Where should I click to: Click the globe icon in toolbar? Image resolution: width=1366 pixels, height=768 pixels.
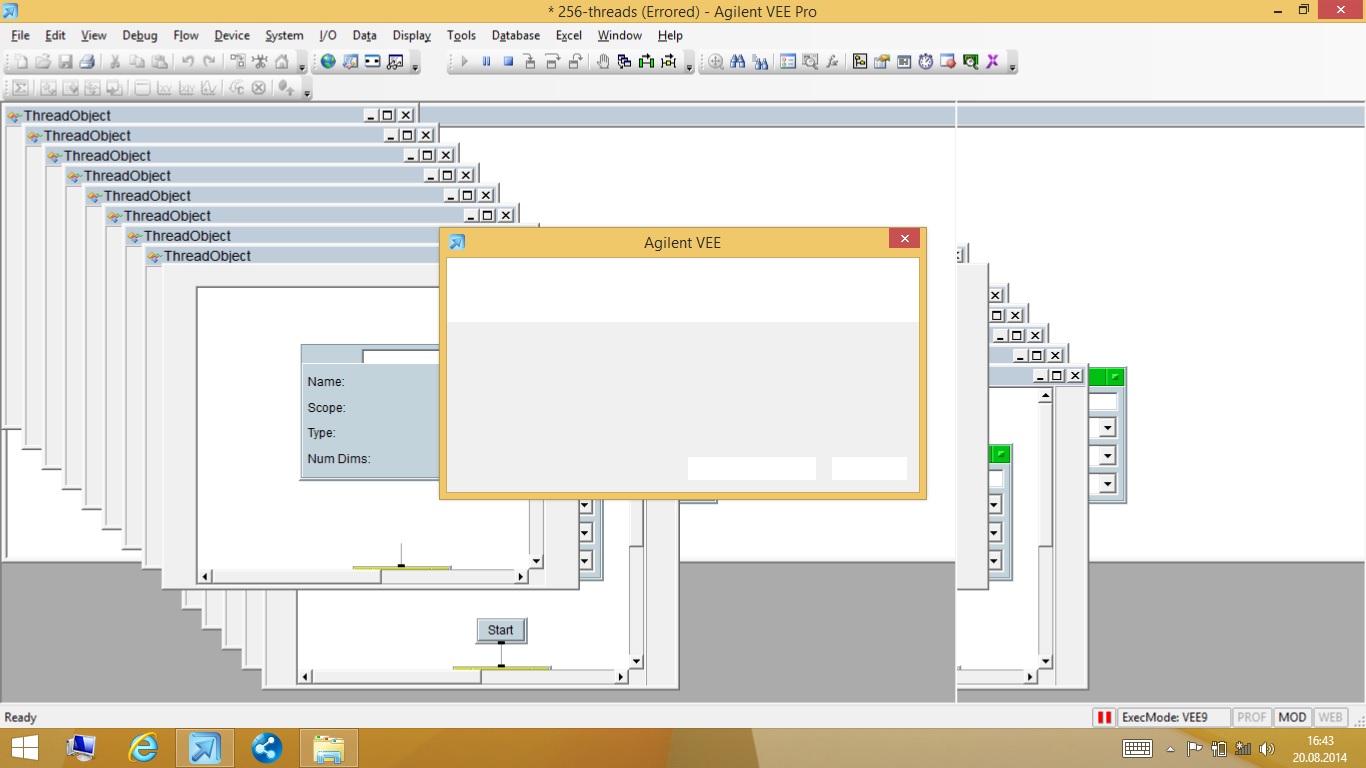coord(328,62)
